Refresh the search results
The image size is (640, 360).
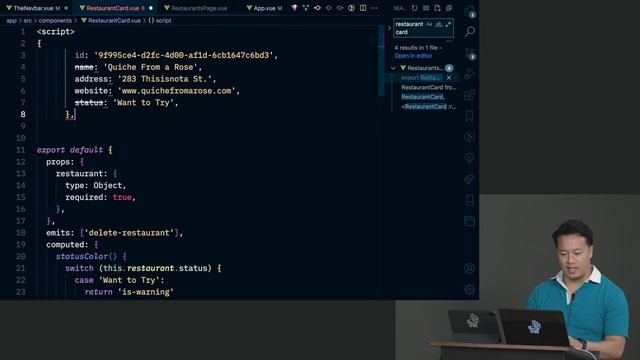(x=414, y=8)
